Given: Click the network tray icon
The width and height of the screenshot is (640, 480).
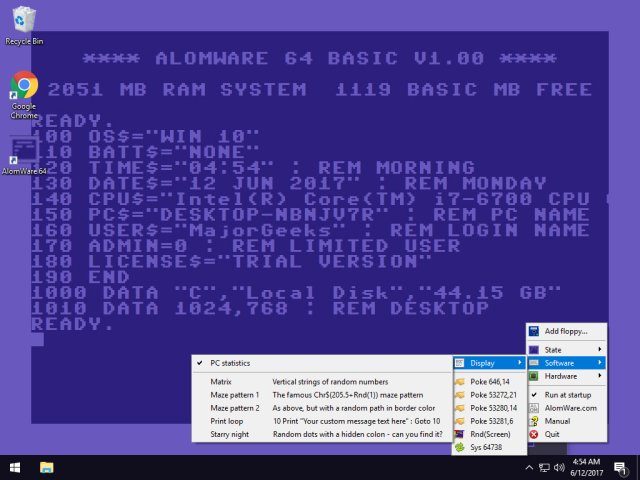Looking at the screenshot, I should 544,468.
